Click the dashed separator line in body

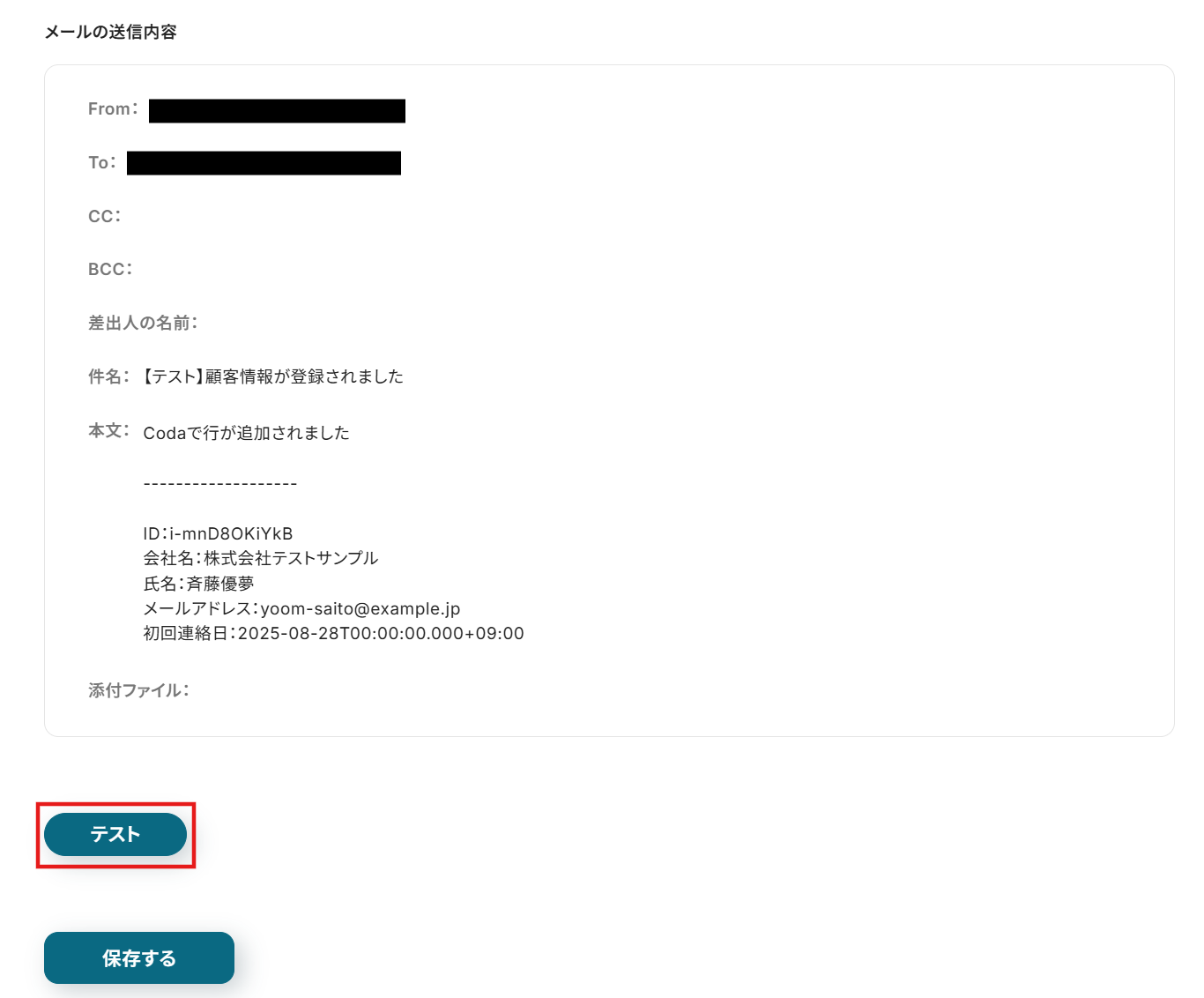pos(220,484)
